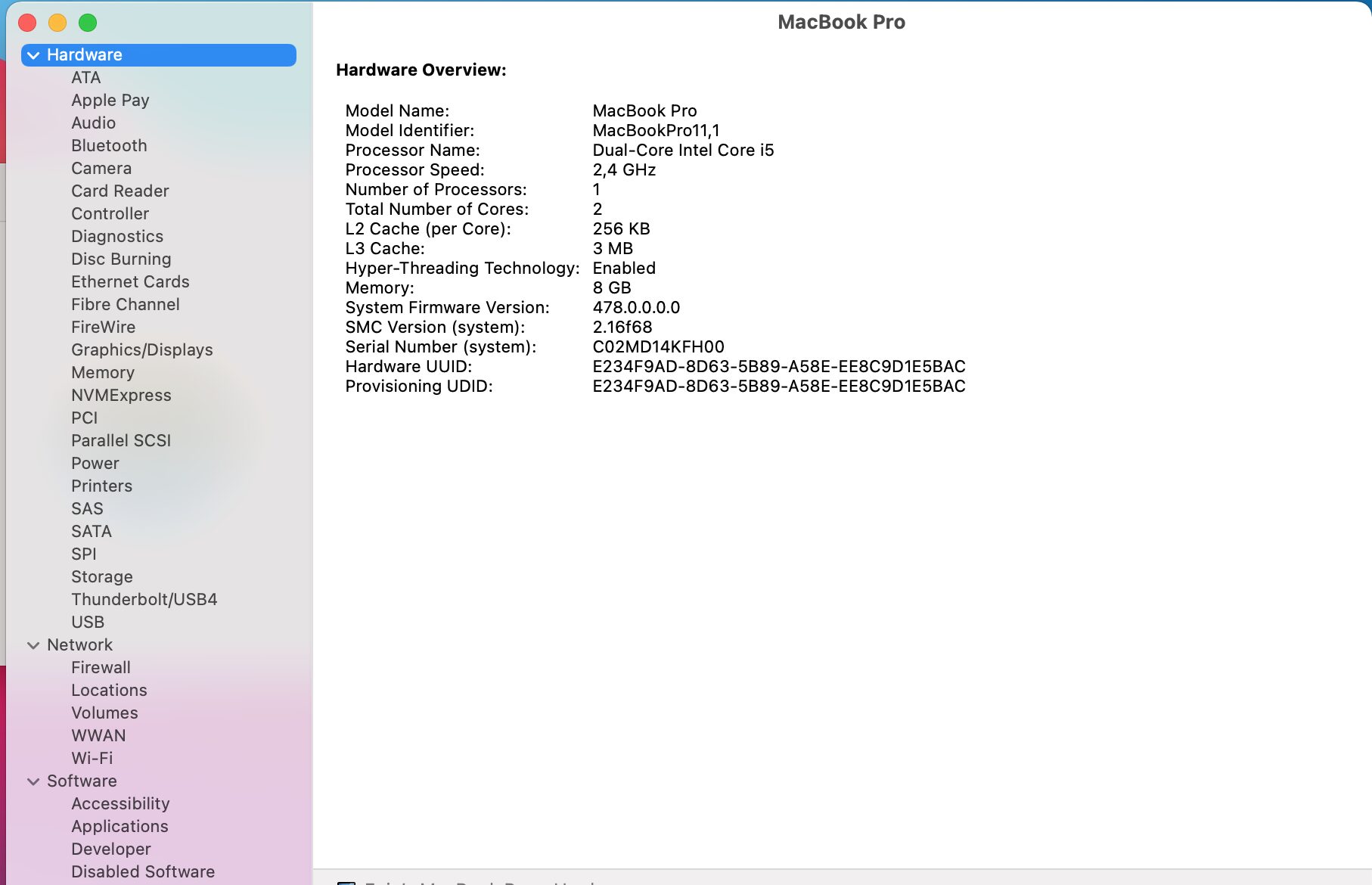The image size is (1372, 885).
Task: Open SATA hardware details
Action: click(x=92, y=532)
